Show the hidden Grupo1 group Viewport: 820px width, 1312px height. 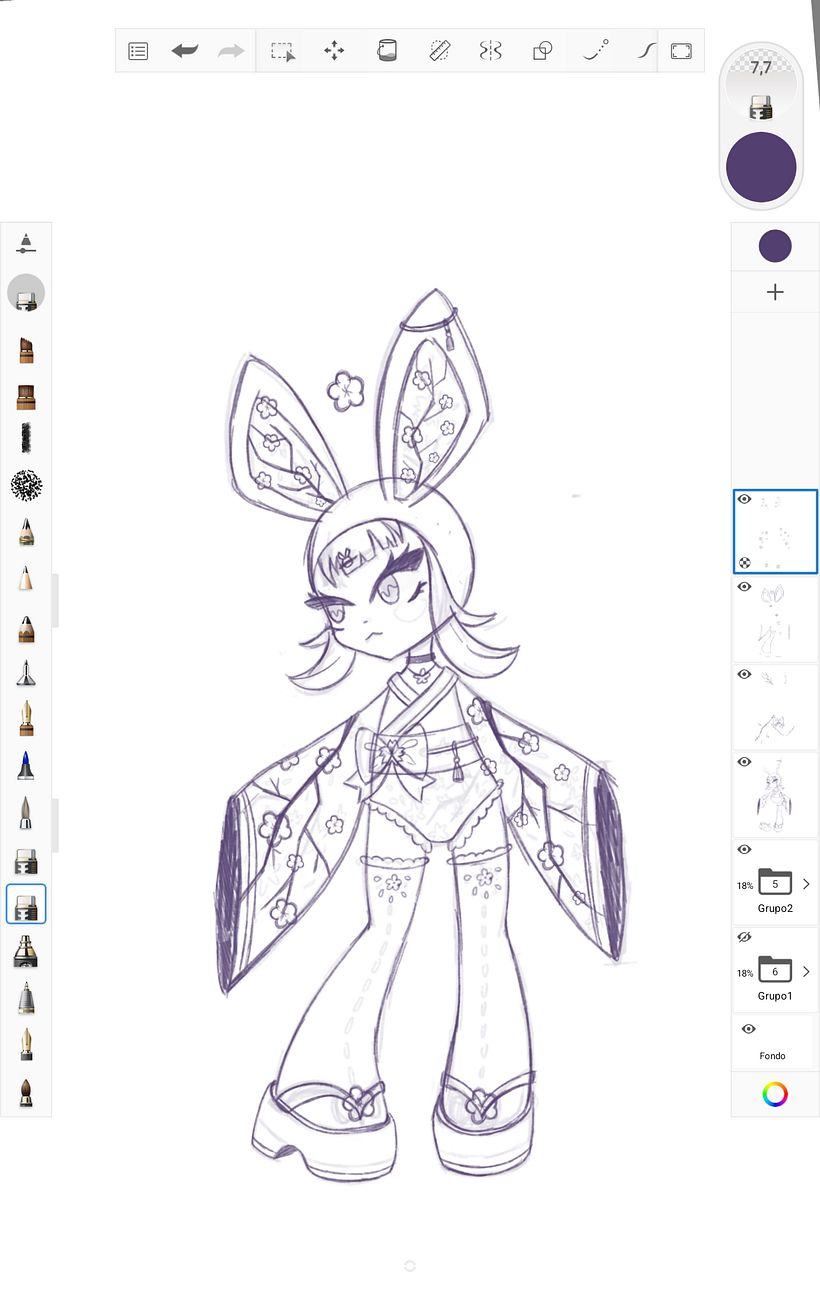(744, 937)
